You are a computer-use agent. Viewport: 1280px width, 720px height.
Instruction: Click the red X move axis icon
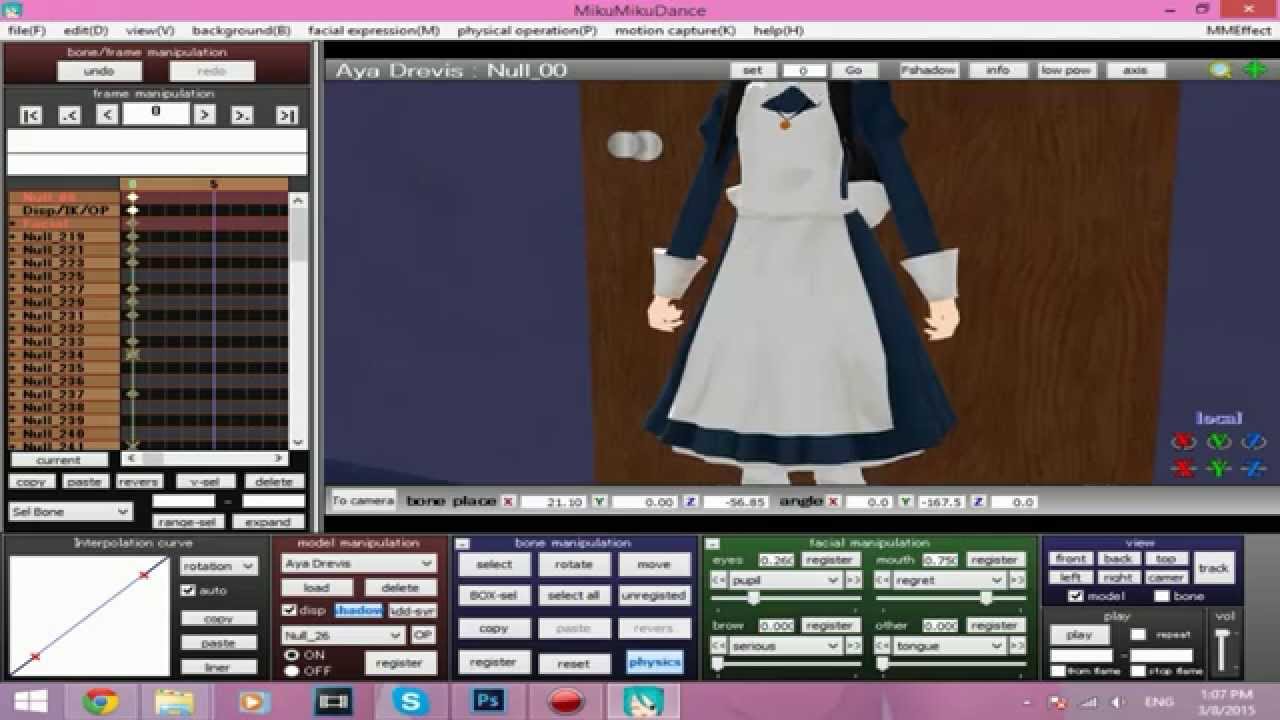[1183, 468]
